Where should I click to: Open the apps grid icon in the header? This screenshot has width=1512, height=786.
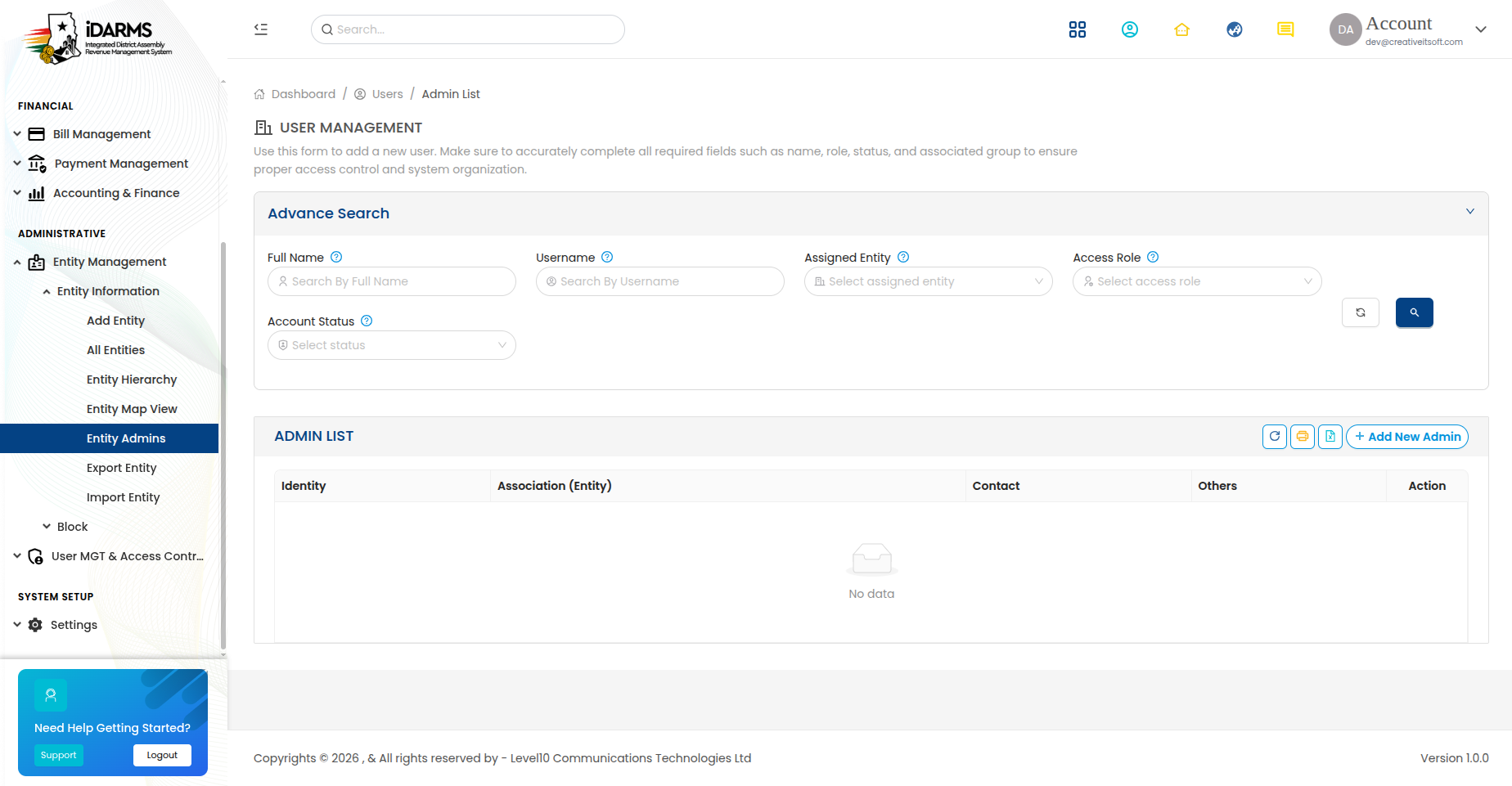[x=1078, y=29]
